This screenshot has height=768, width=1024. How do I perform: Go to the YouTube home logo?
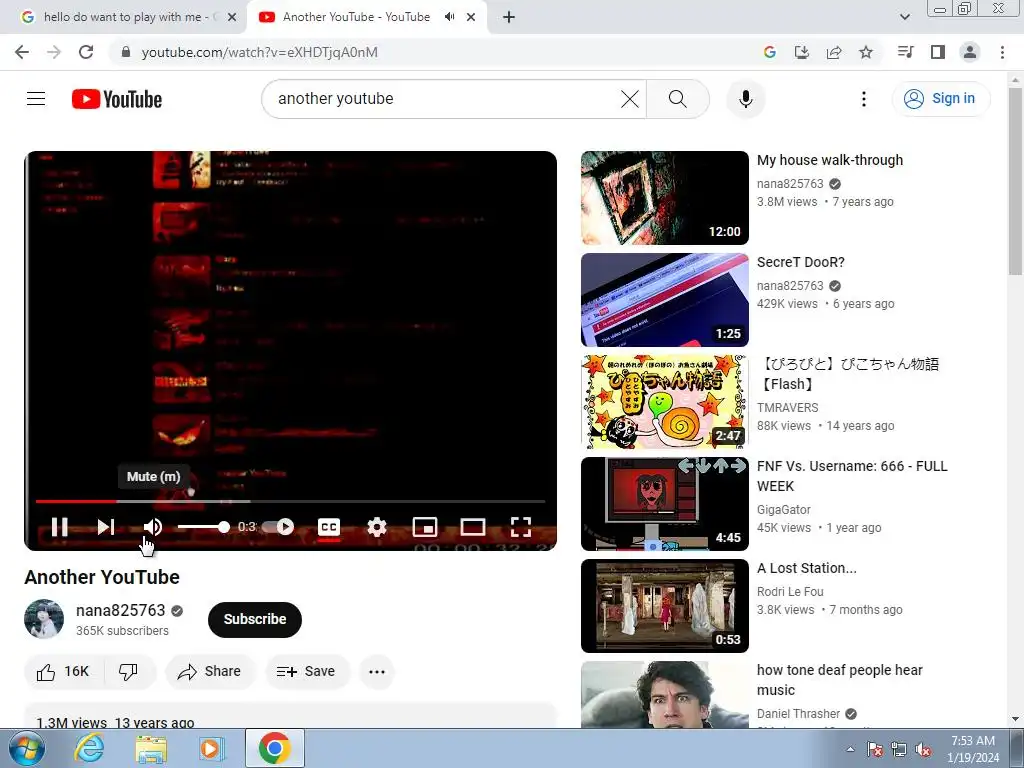(x=117, y=99)
